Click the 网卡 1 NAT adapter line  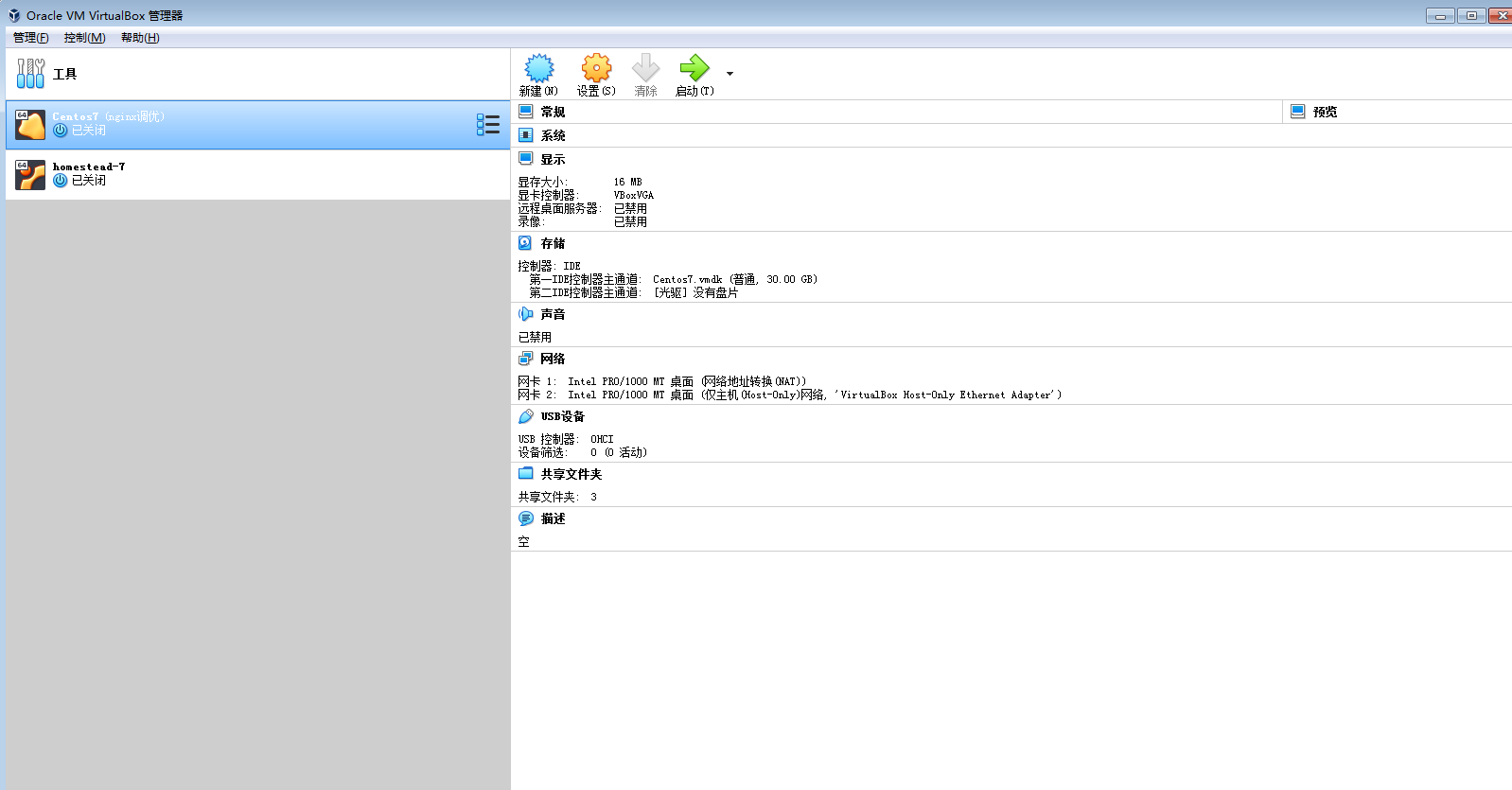(x=662, y=381)
